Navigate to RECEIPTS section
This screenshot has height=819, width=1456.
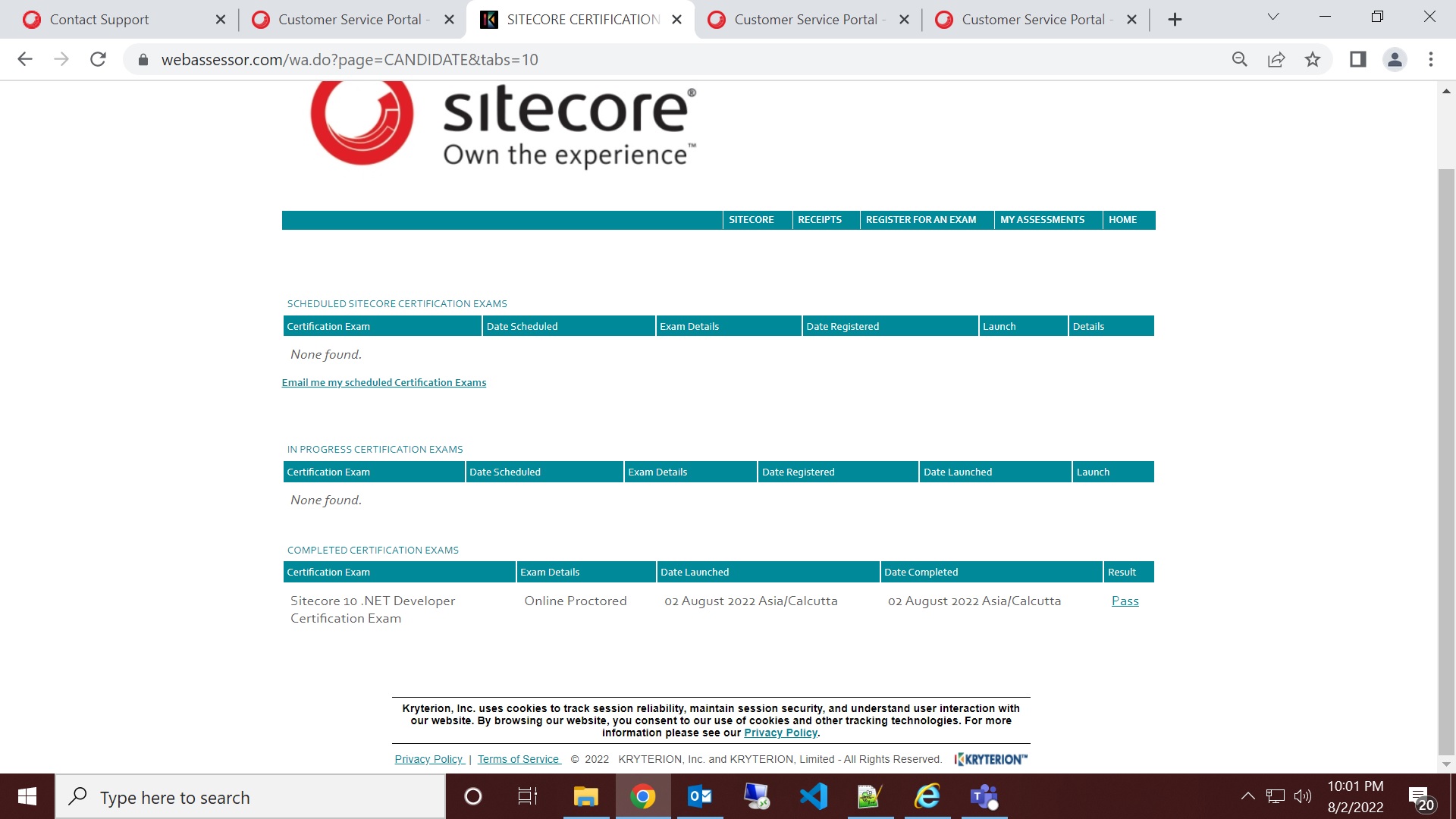tap(820, 220)
